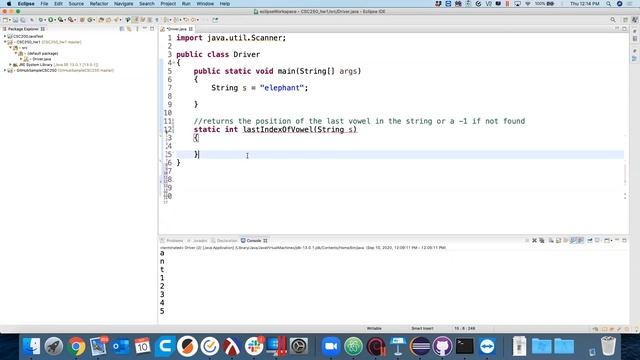Screen dimensions: 640x360
Task: Click the Coverage launch toolbar icon
Action: [x=60, y=20]
